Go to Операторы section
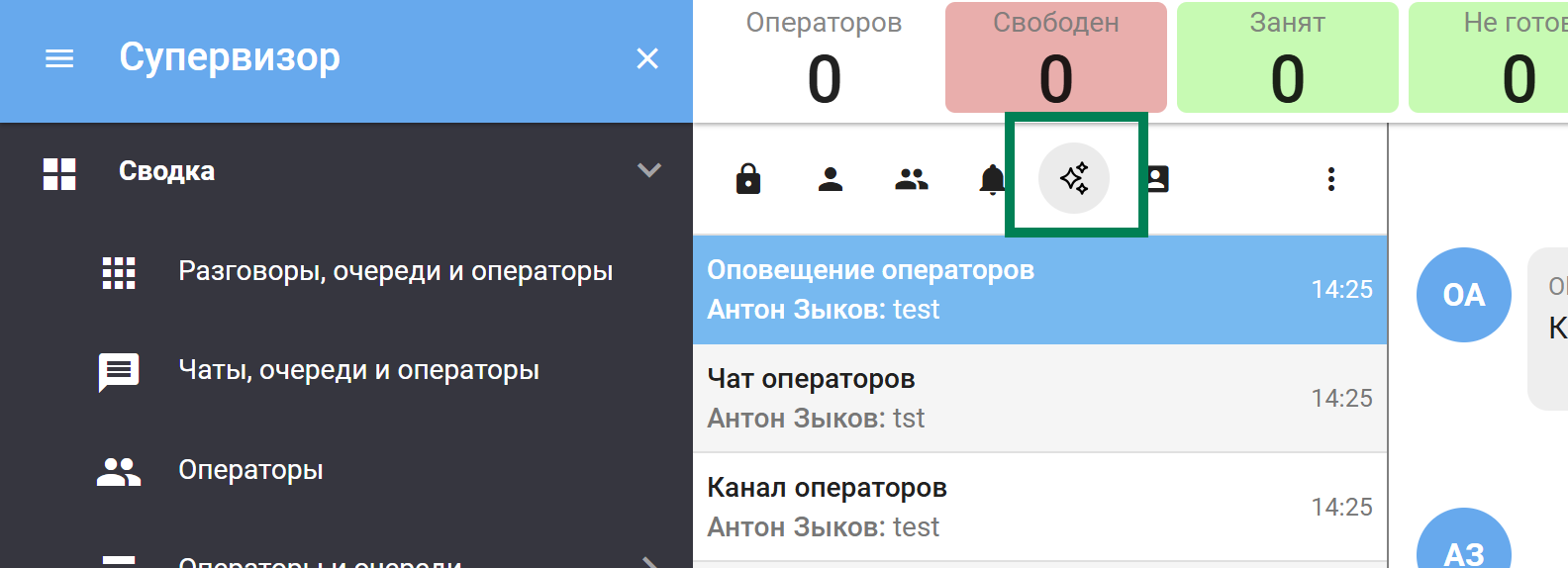This screenshot has height=568, width=1568. pos(250,470)
